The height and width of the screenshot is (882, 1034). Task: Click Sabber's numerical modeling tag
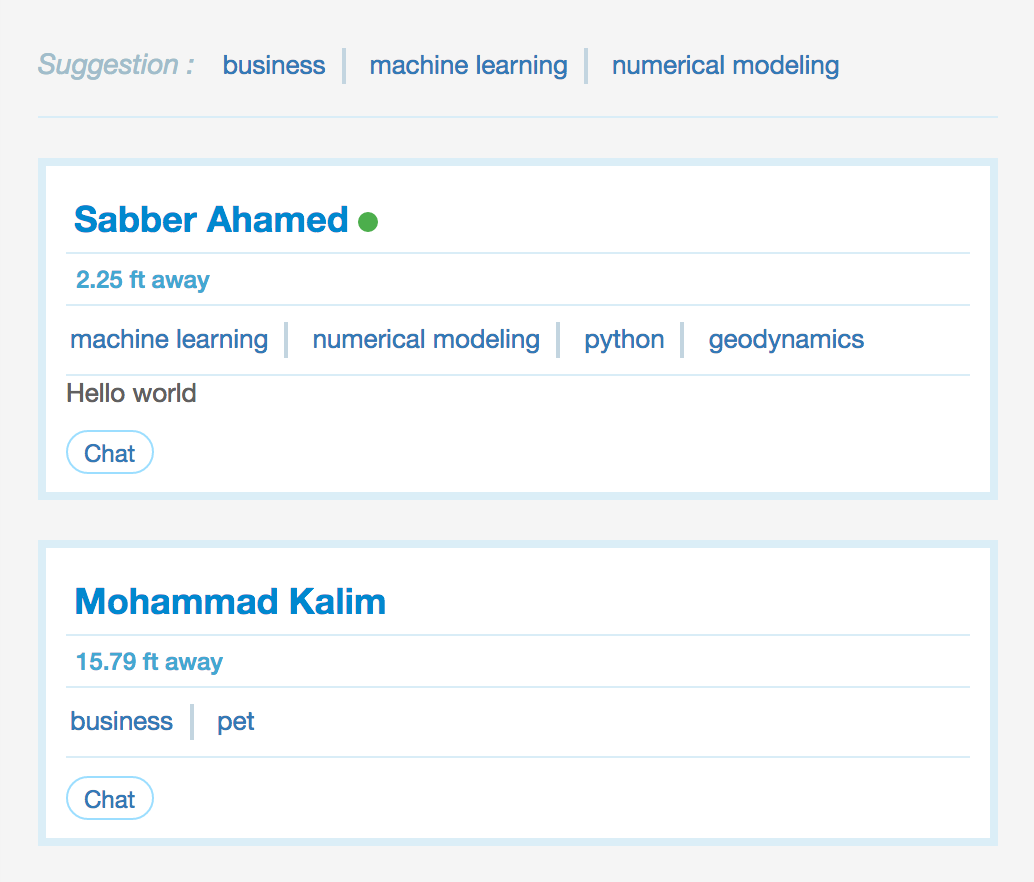pyautogui.click(x=426, y=340)
